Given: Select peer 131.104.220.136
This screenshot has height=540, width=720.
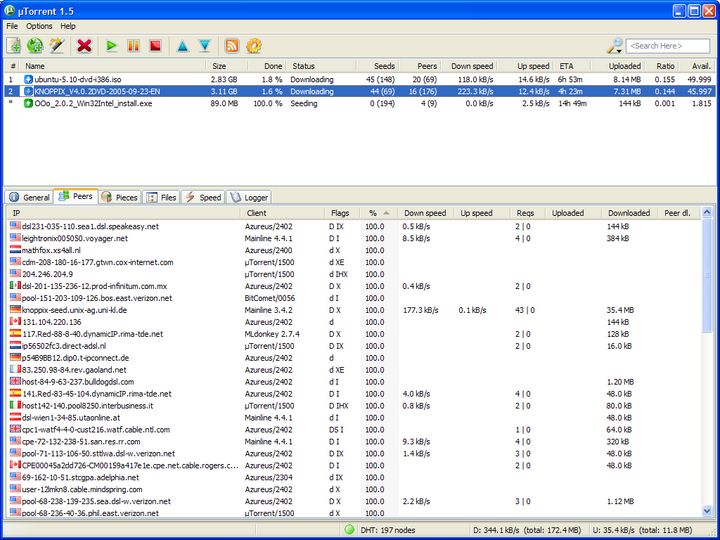Looking at the screenshot, I should pyautogui.click(x=355, y=322).
